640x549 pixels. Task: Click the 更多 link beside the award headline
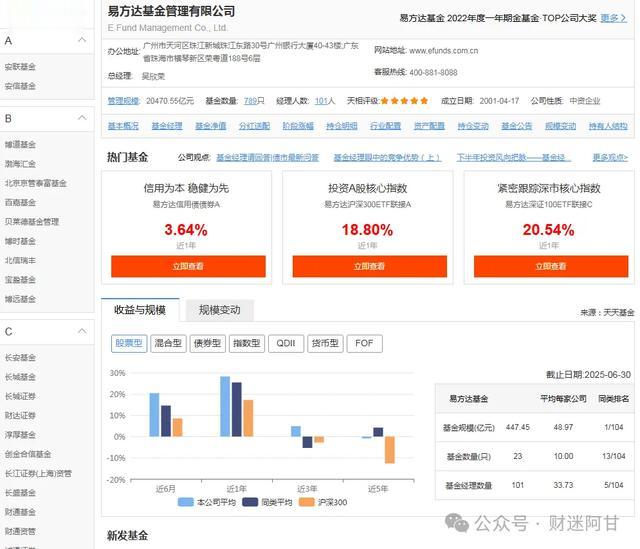(613, 18)
